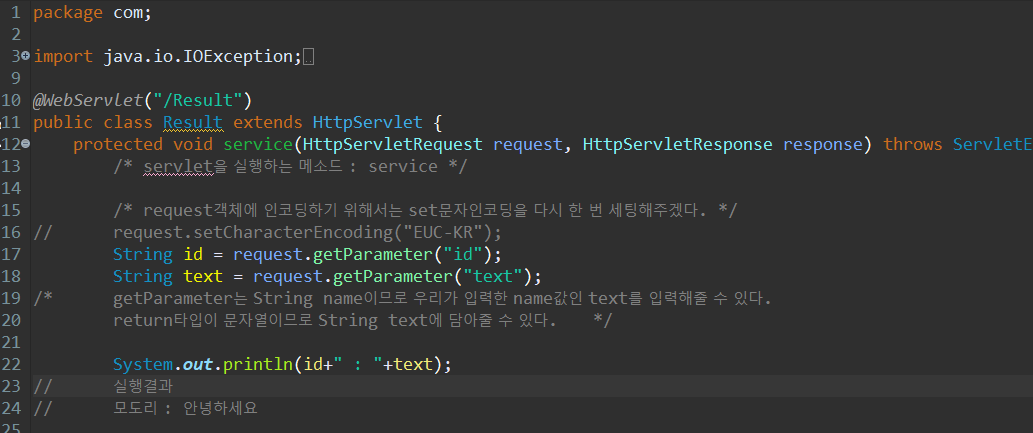Open the folded import placeholder box after IOException;
The width and height of the screenshot is (1033, 433).
(308, 58)
